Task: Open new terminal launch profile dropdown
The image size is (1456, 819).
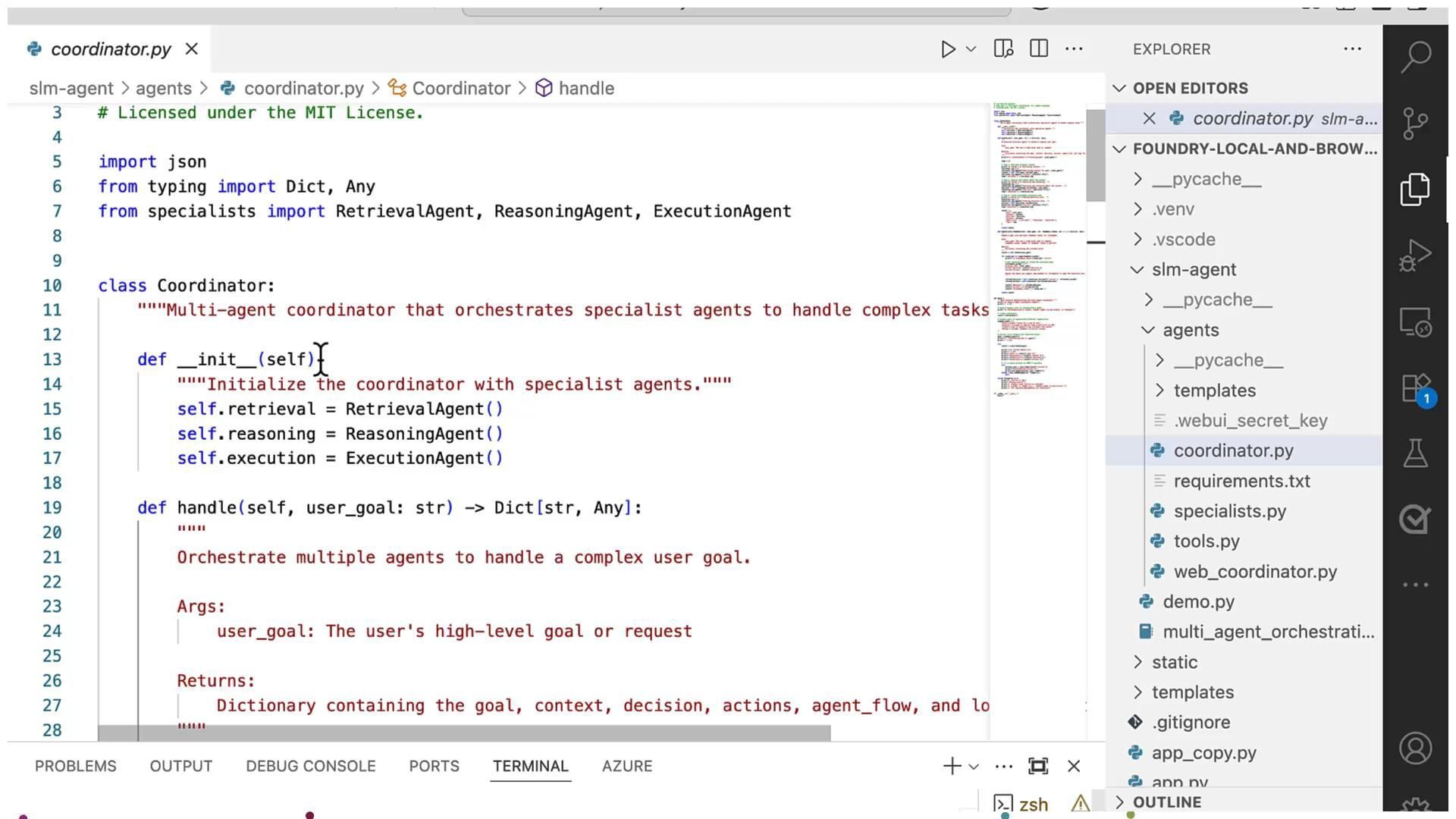Action: coord(974,767)
